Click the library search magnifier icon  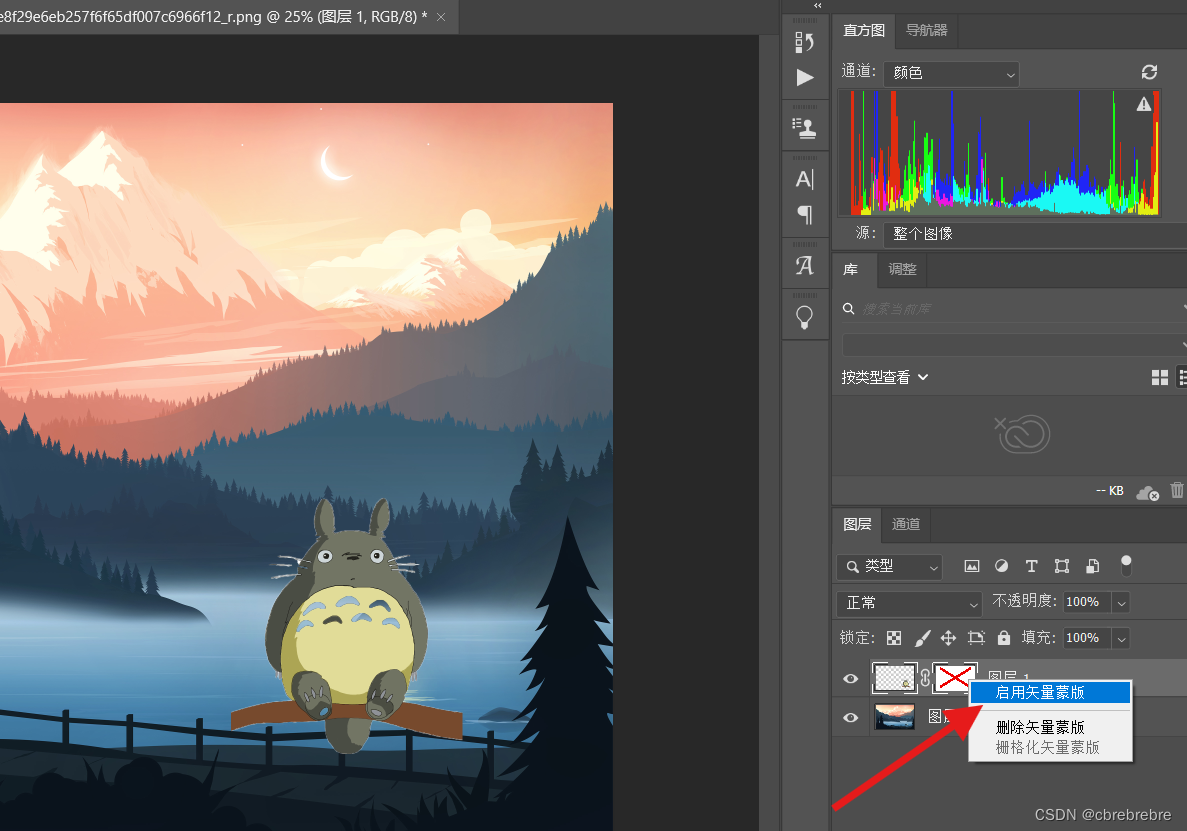click(849, 309)
